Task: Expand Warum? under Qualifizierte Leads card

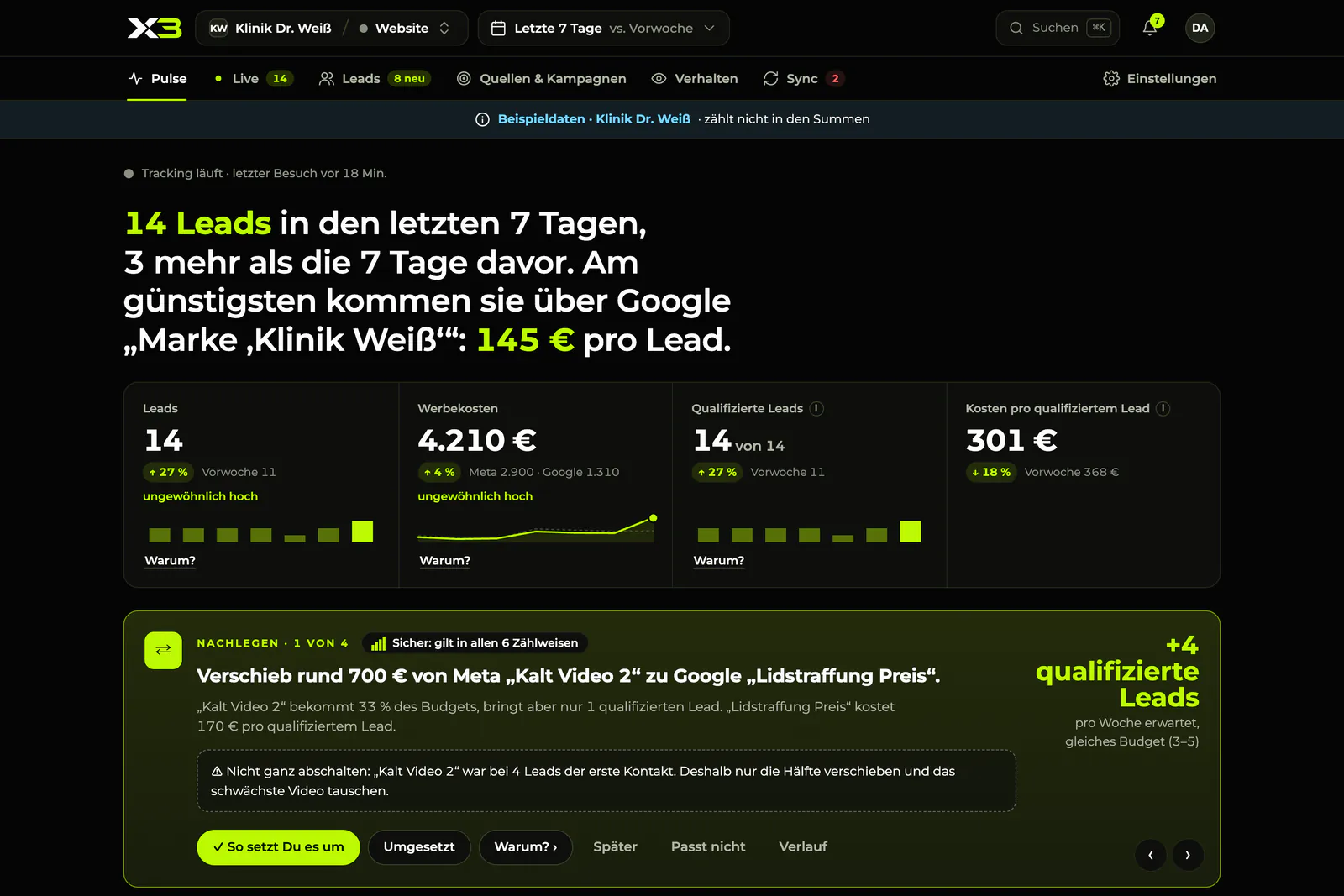Action: (718, 560)
